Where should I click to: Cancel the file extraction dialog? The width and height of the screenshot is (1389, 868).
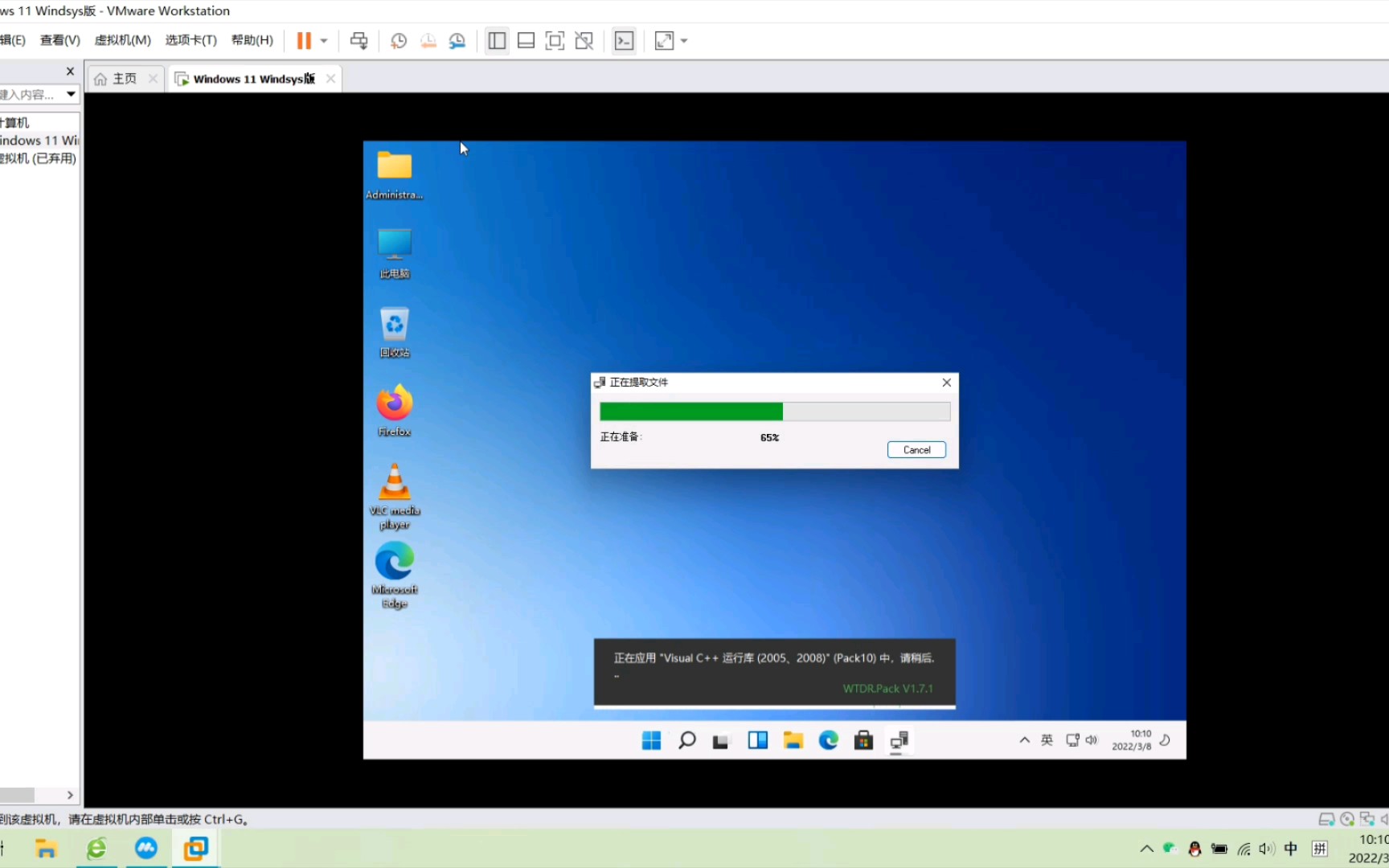916,449
